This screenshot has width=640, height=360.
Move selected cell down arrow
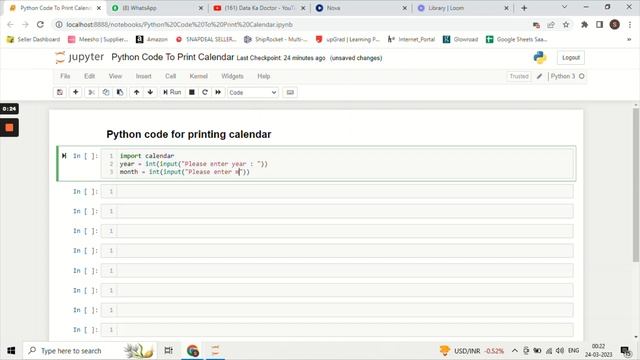[x=150, y=92]
